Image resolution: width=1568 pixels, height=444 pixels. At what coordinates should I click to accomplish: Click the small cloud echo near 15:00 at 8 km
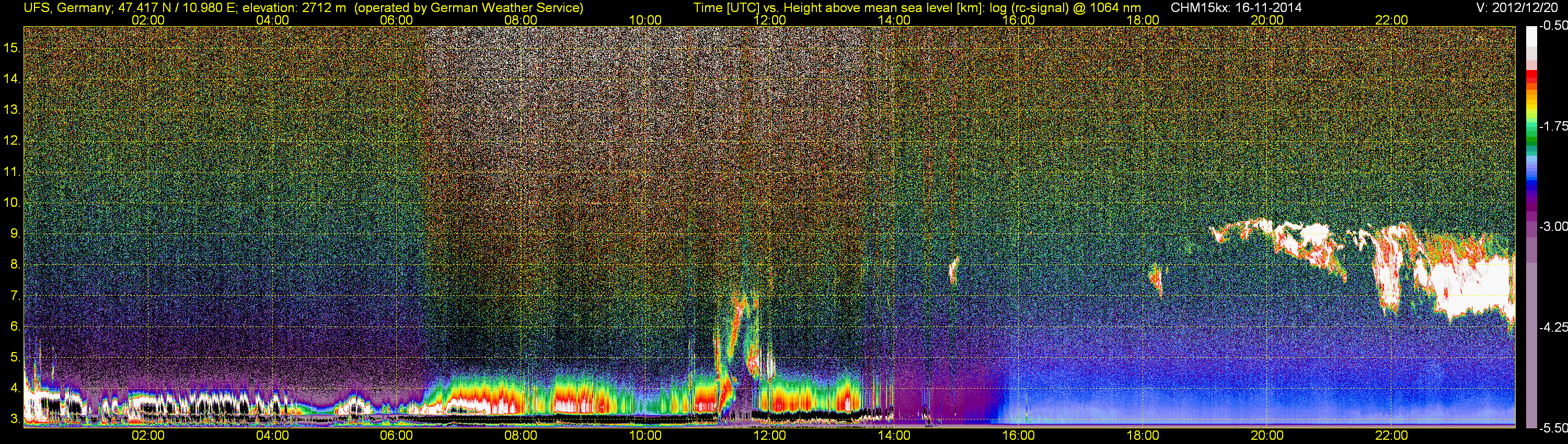click(954, 270)
